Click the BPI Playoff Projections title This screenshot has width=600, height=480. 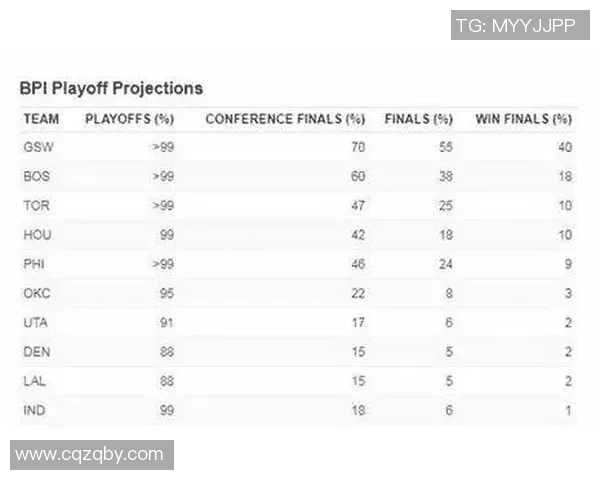pyautogui.click(x=111, y=88)
